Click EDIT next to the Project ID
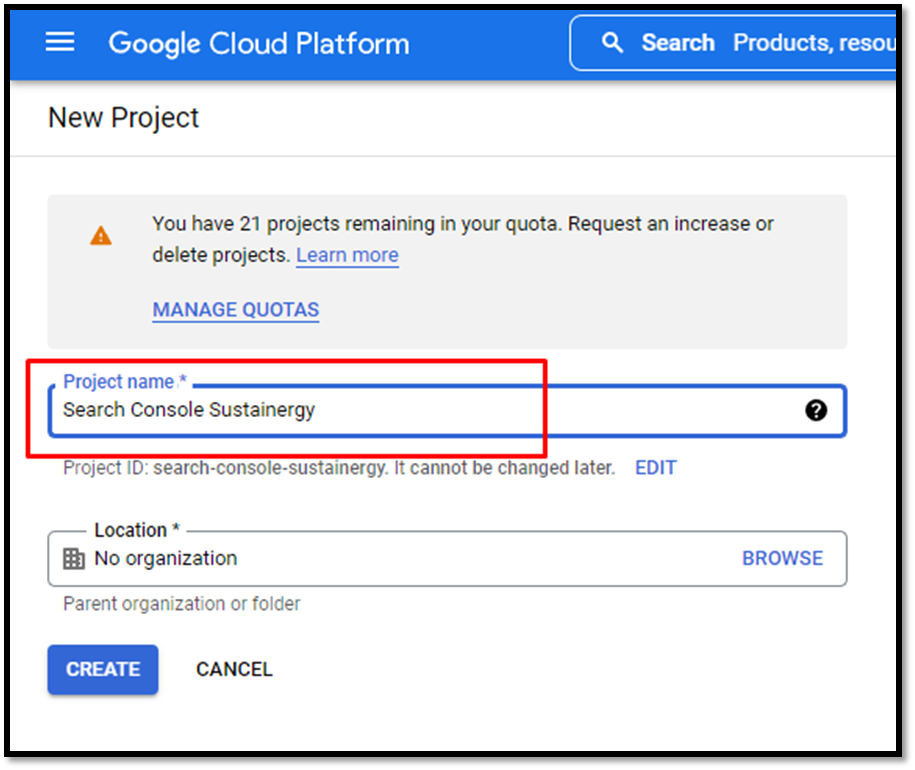Image resolution: width=915 pixels, height=770 pixels. coord(656,468)
